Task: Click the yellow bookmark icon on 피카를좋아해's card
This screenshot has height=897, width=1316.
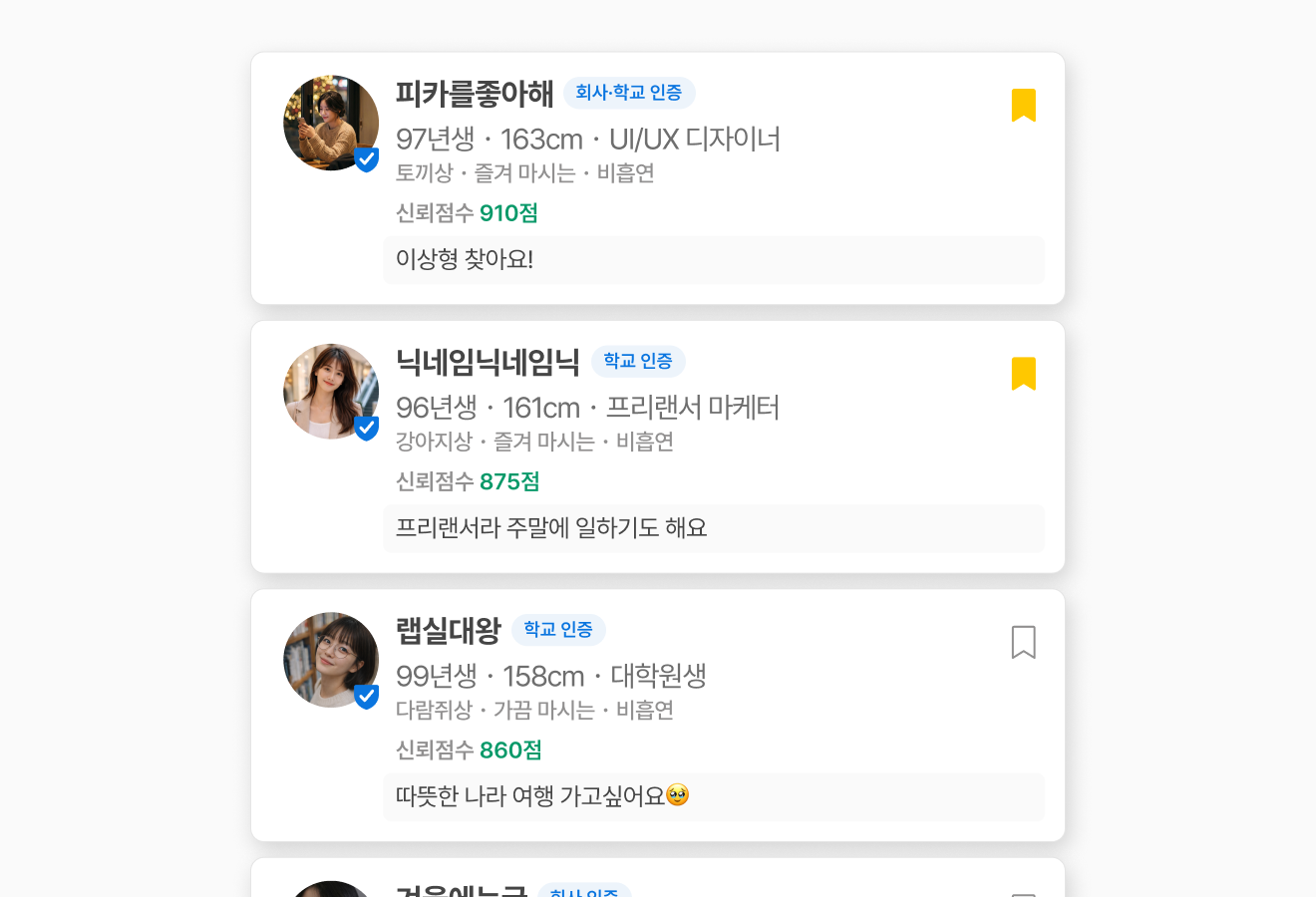Action: click(1024, 104)
